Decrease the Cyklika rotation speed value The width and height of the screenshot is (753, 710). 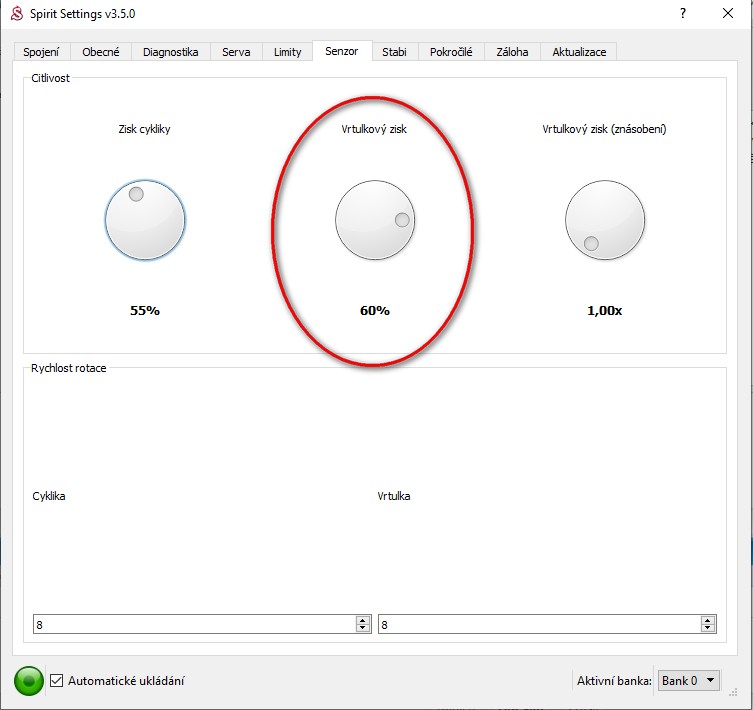(x=362, y=628)
